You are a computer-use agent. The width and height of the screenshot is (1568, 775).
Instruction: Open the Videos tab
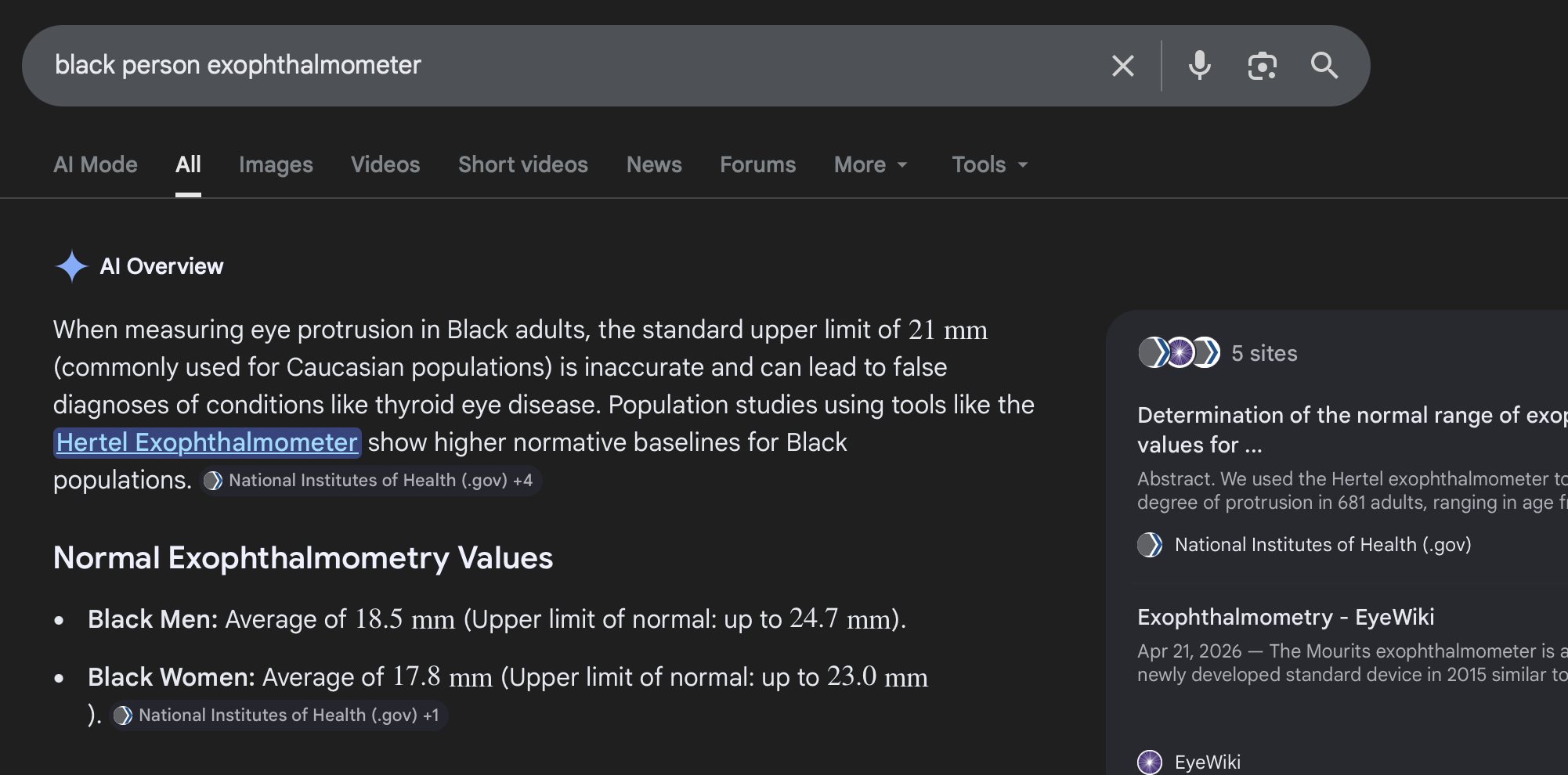[x=385, y=164]
